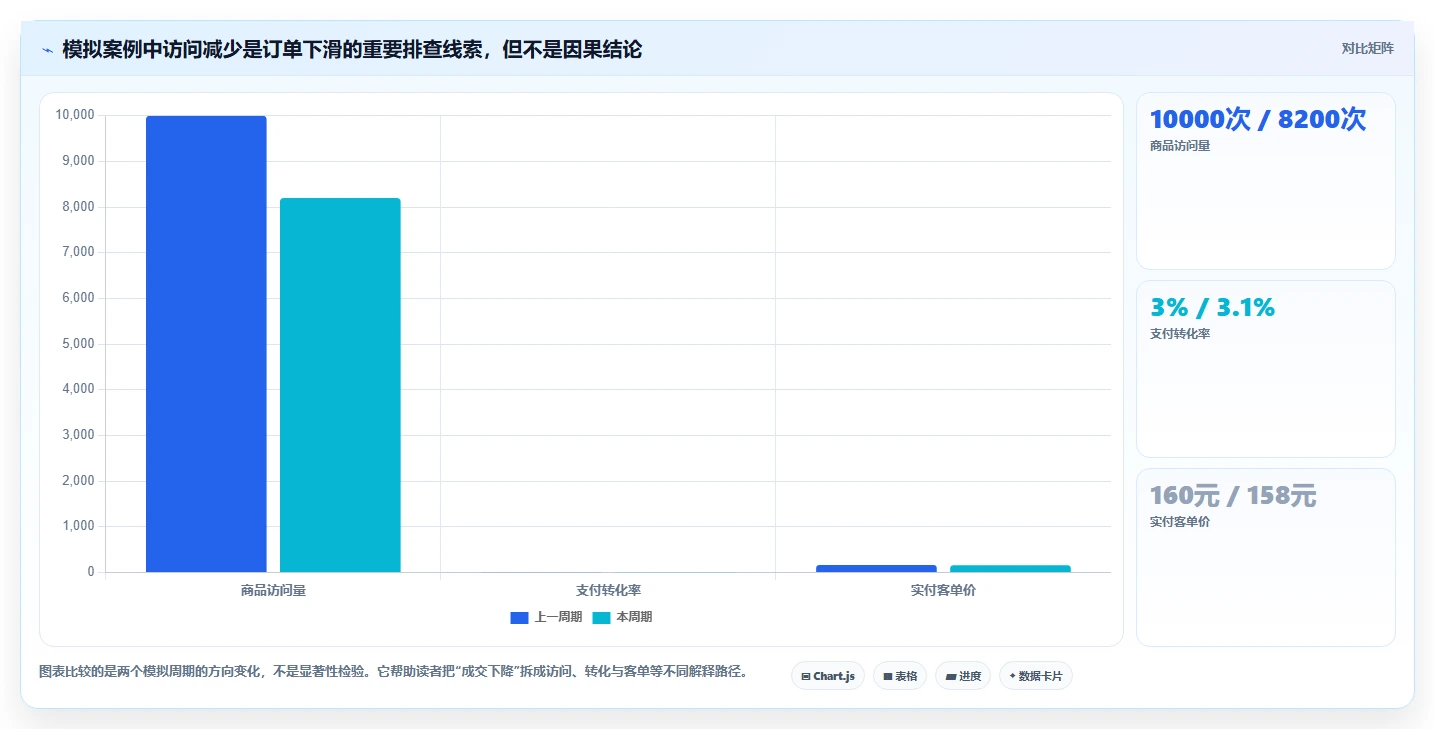Select the Chart.js chip
This screenshot has height=729, width=1435.
click(x=827, y=676)
